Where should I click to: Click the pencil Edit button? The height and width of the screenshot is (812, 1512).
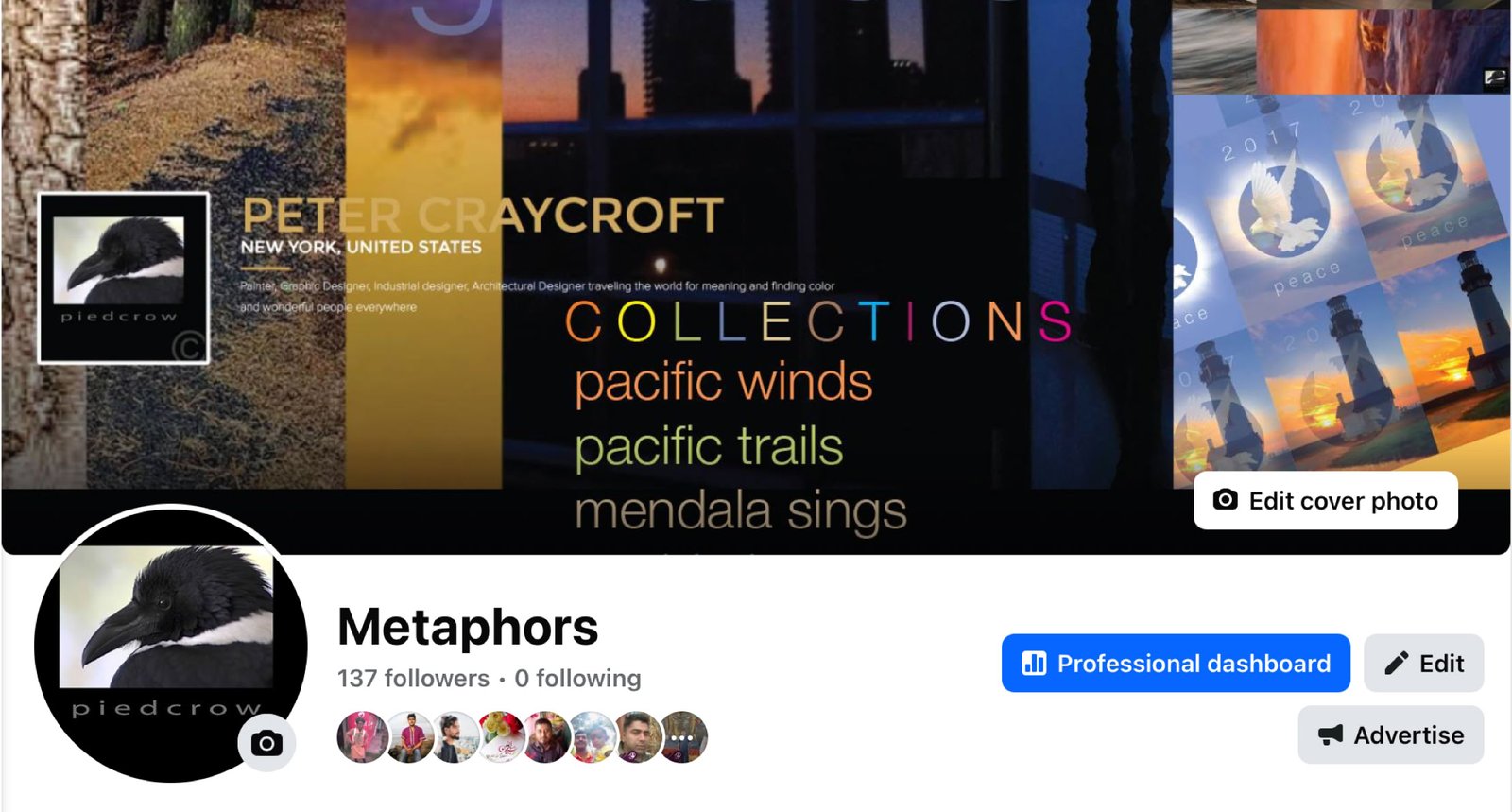pyautogui.click(x=1423, y=664)
